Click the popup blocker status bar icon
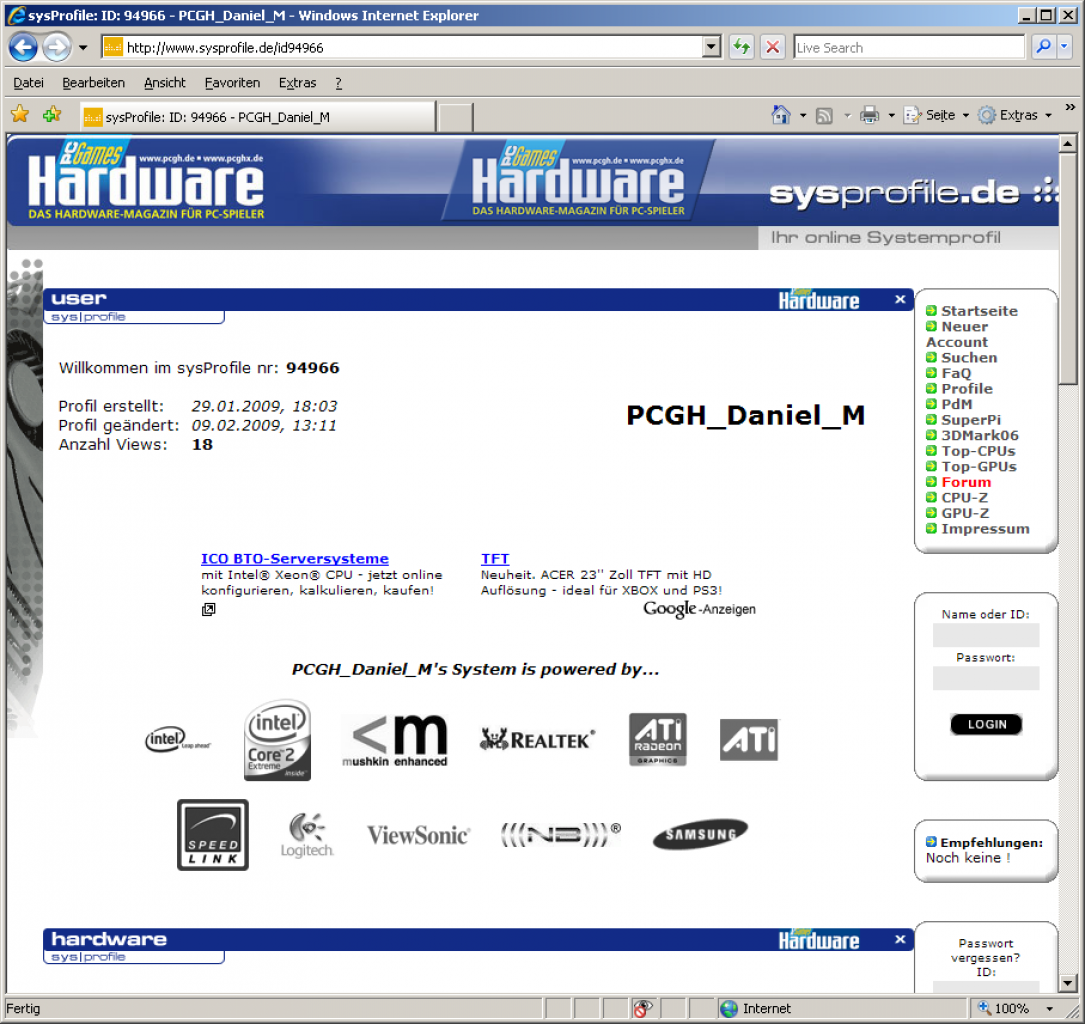The image size is (1085, 1024). click(x=643, y=1009)
